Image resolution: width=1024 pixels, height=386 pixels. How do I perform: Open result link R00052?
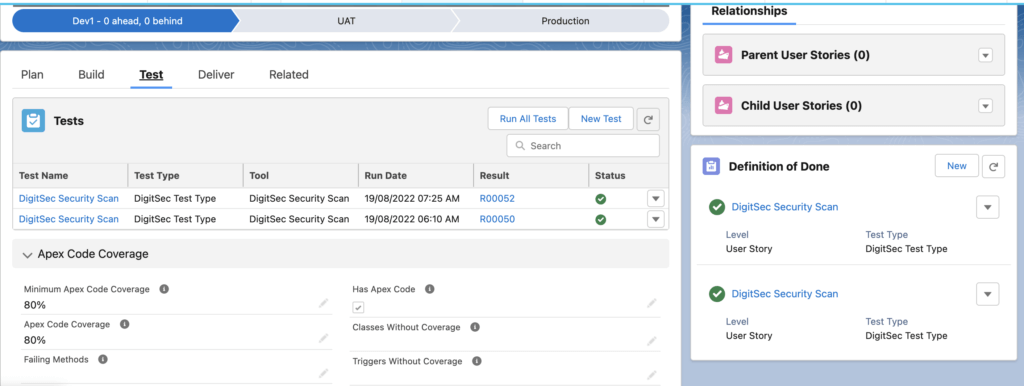pyautogui.click(x=497, y=199)
